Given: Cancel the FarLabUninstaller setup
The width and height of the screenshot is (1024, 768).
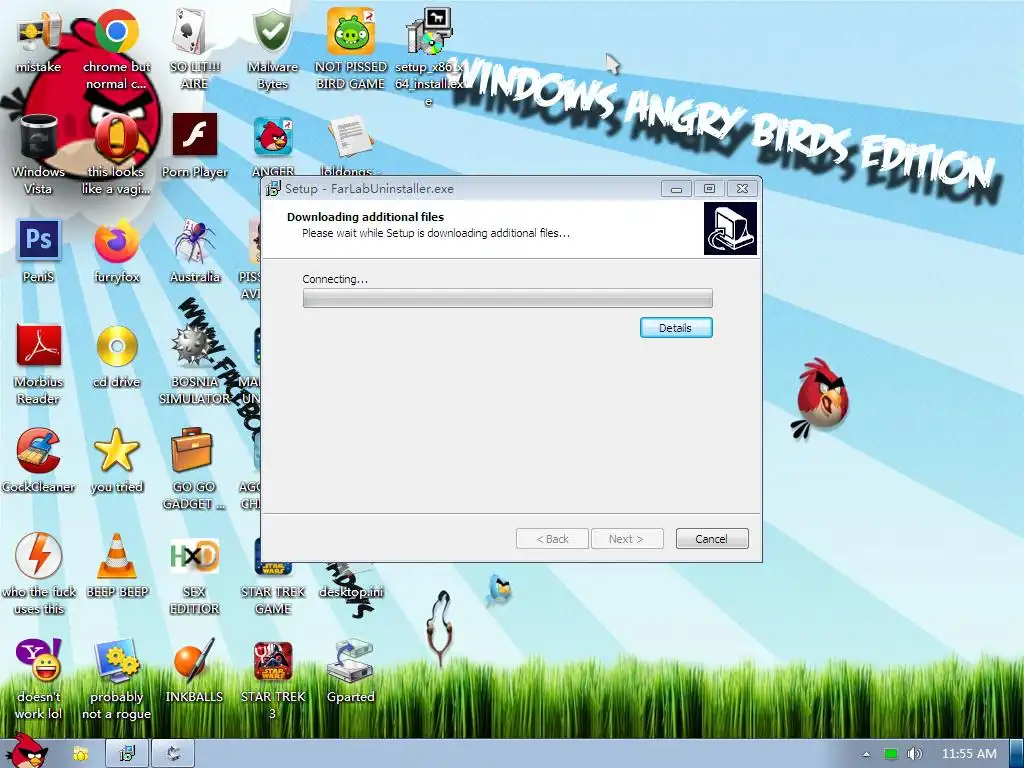Looking at the screenshot, I should (712, 539).
